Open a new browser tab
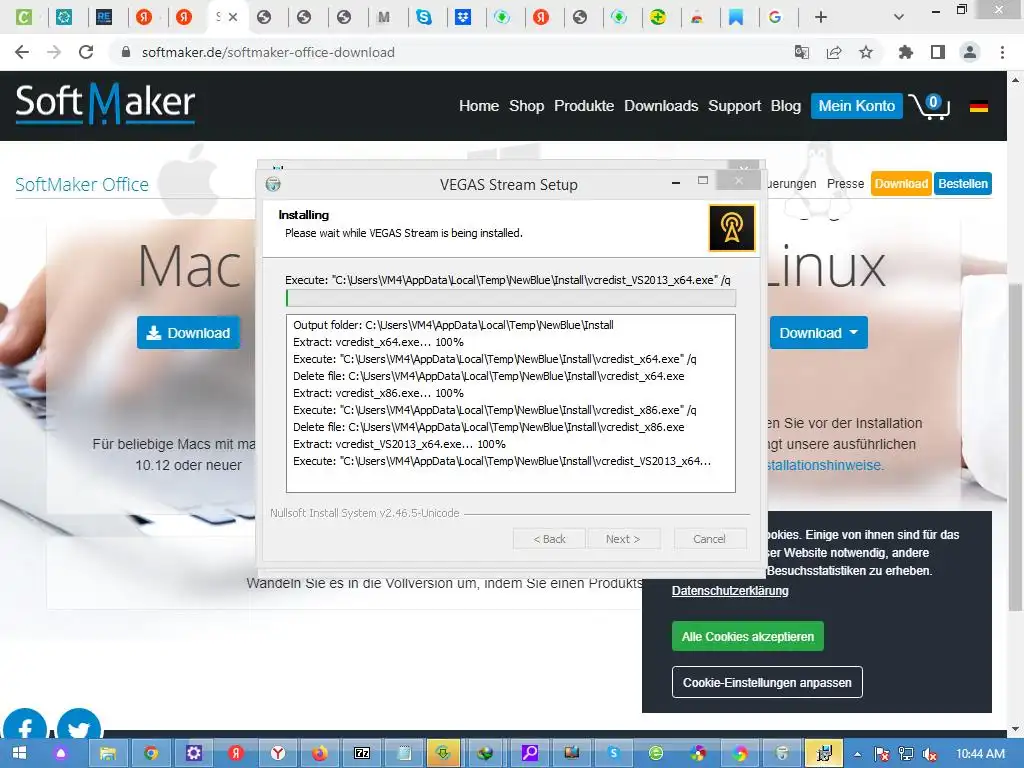 [821, 17]
